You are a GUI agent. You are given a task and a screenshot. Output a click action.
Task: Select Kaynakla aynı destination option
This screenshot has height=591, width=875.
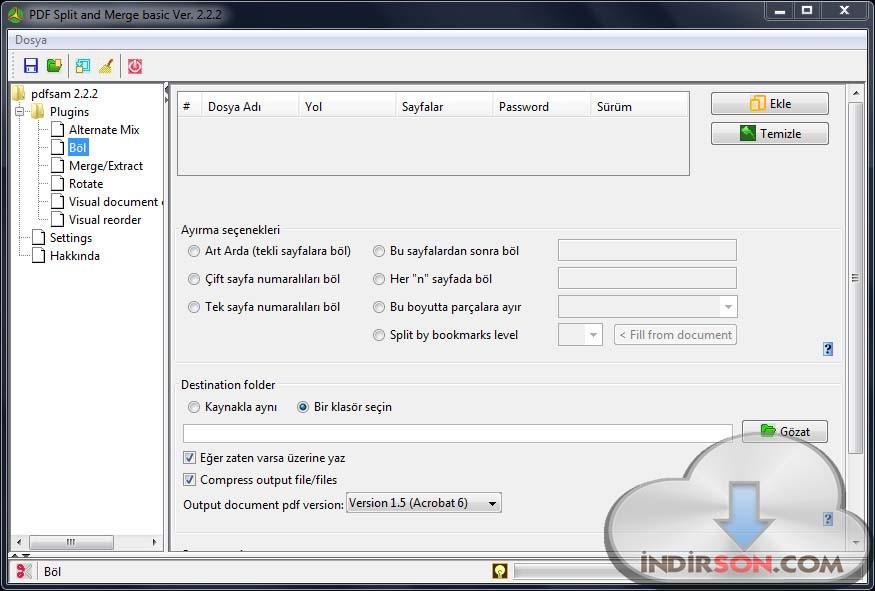click(194, 407)
